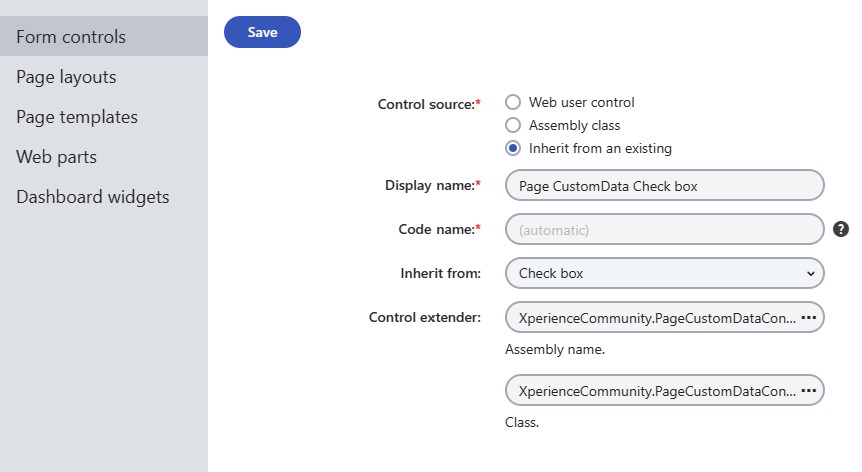The height and width of the screenshot is (472, 862).
Task: Select Inherit from an existing option
Action: tap(513, 148)
